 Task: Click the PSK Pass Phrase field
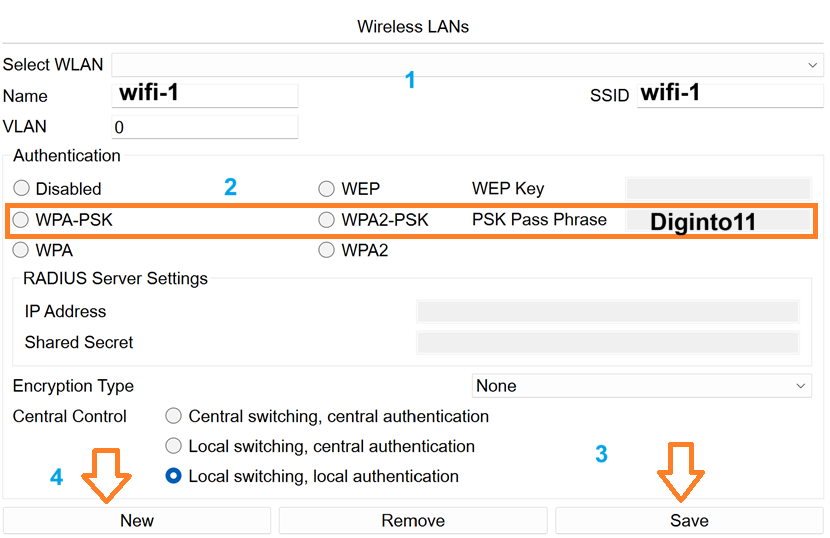(x=717, y=221)
